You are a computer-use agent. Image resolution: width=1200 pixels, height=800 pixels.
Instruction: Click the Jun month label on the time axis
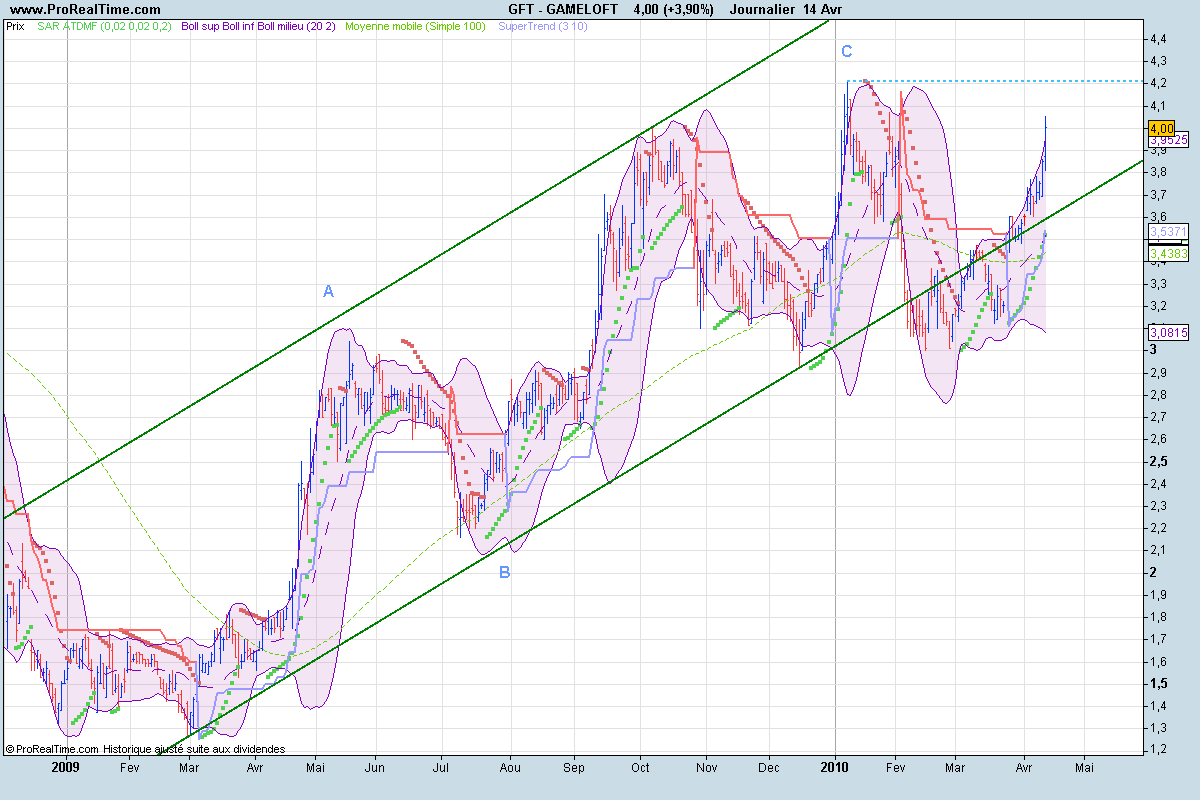coord(375,767)
